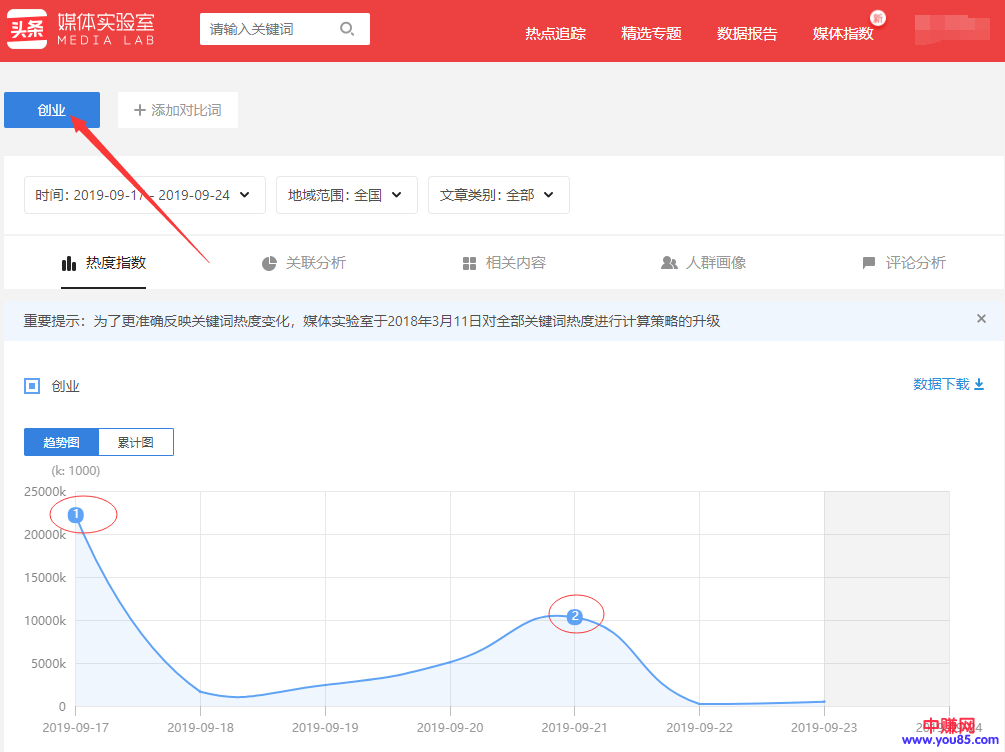Click the data download arrow icon
The height and width of the screenshot is (752, 1005).
click(x=979, y=384)
